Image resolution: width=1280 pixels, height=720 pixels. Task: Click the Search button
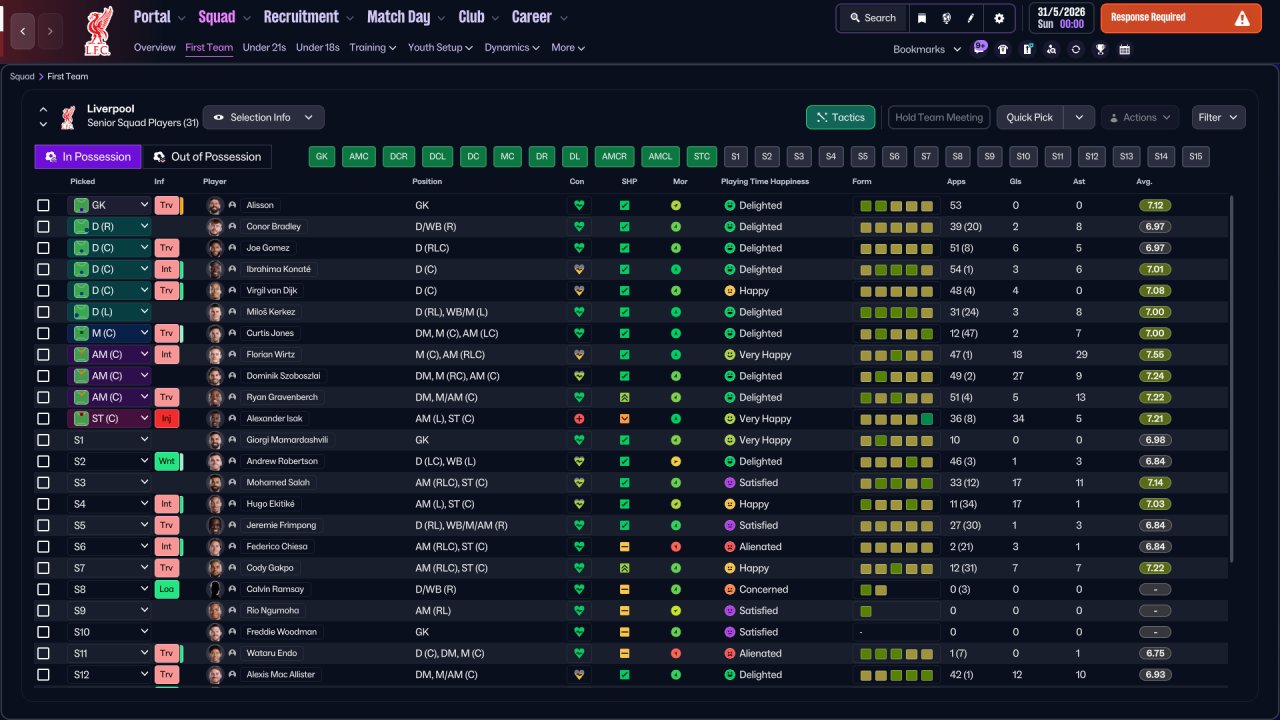(873, 18)
